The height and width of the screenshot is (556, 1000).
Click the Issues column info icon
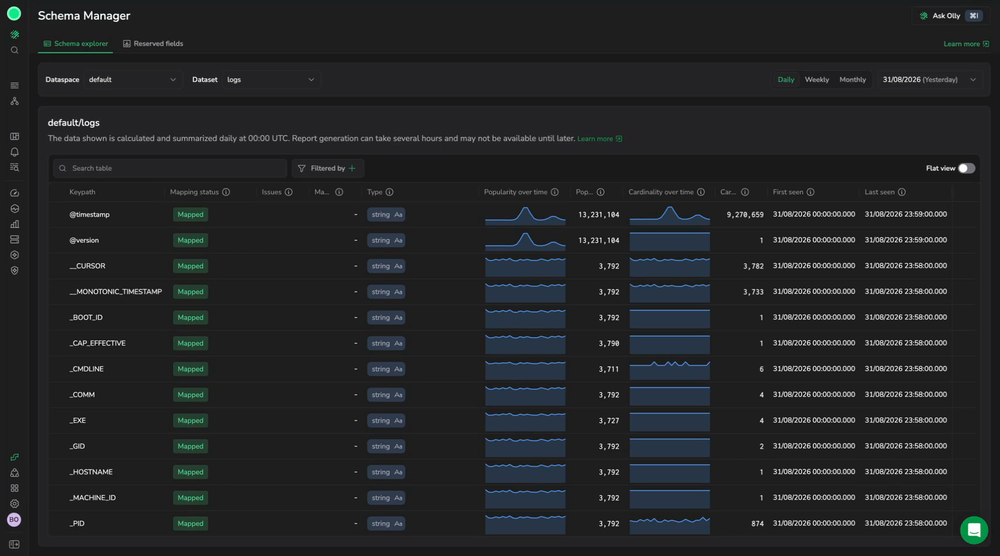tap(288, 192)
